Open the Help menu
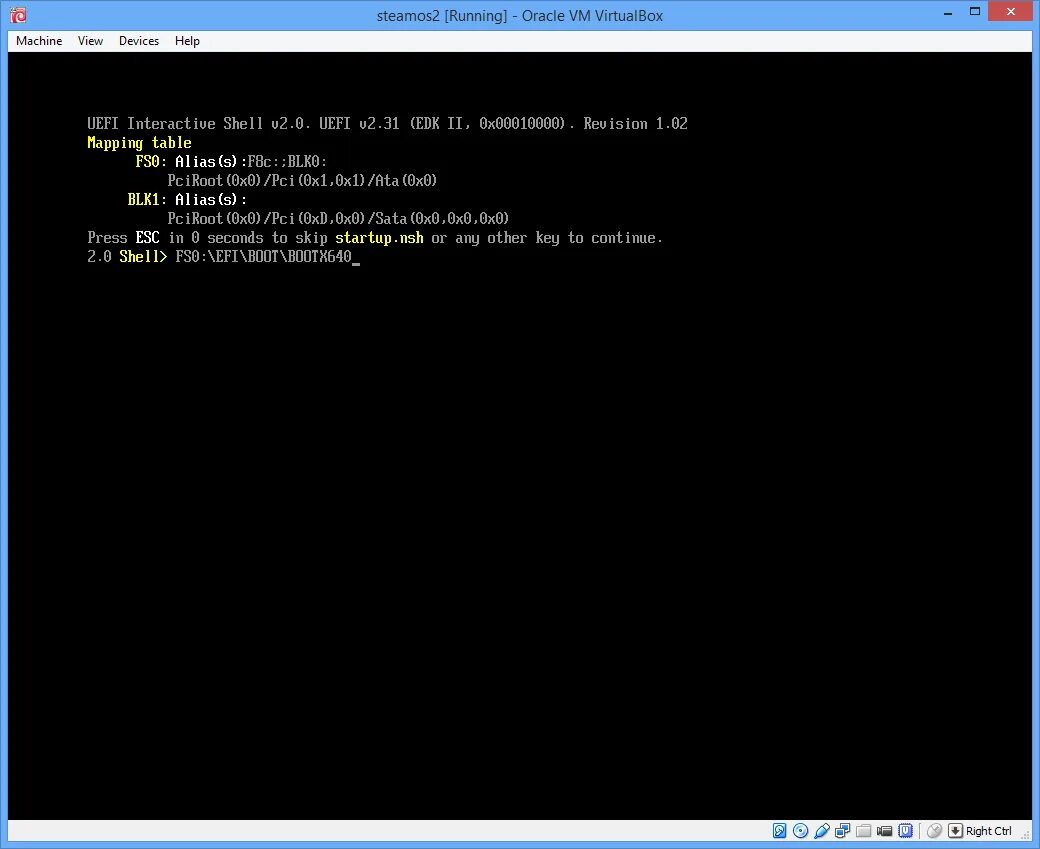Viewport: 1040px width, 849px height. (187, 40)
